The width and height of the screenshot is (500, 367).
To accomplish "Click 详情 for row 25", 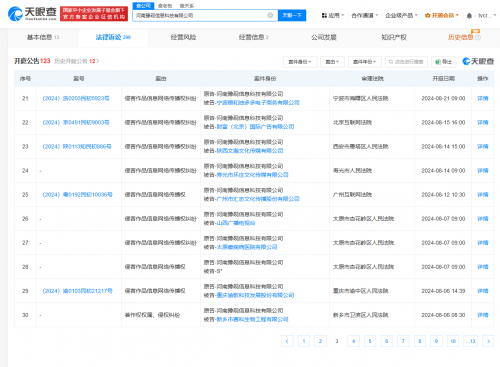I will [x=483, y=194].
